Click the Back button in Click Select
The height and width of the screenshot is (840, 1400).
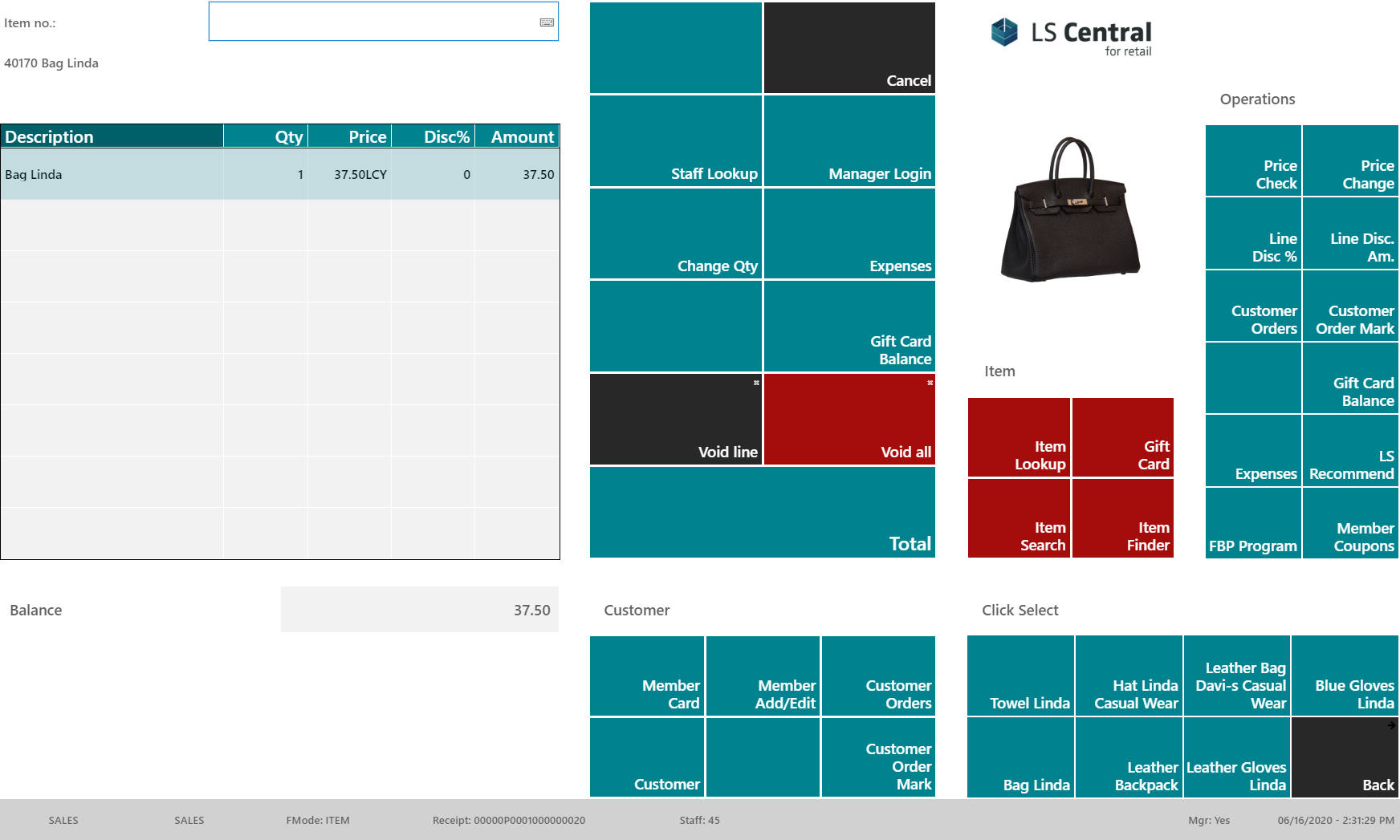click(1345, 757)
